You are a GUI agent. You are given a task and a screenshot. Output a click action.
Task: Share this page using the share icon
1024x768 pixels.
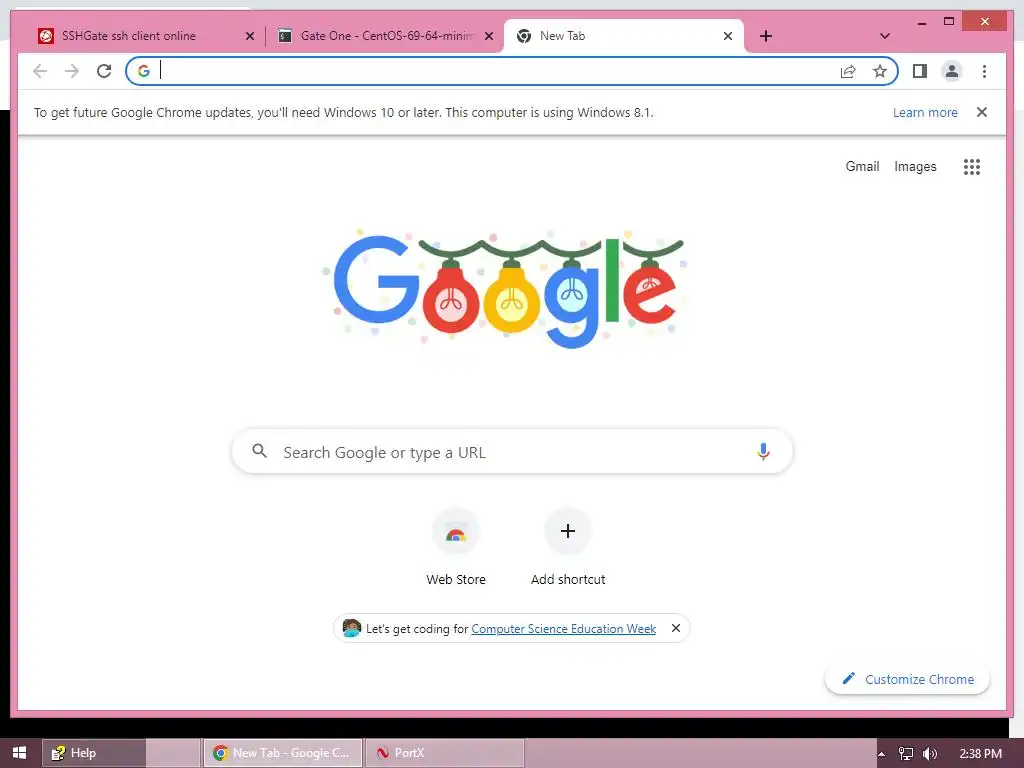848,71
